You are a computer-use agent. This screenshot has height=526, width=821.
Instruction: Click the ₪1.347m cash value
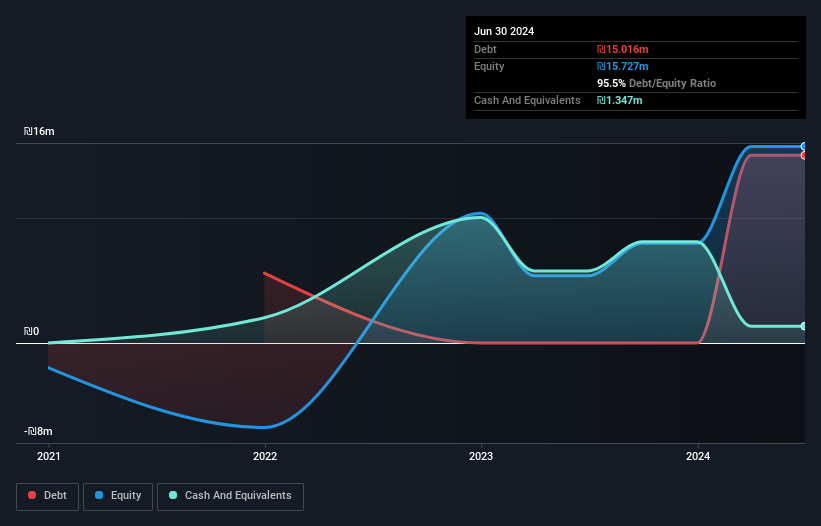[x=619, y=100]
